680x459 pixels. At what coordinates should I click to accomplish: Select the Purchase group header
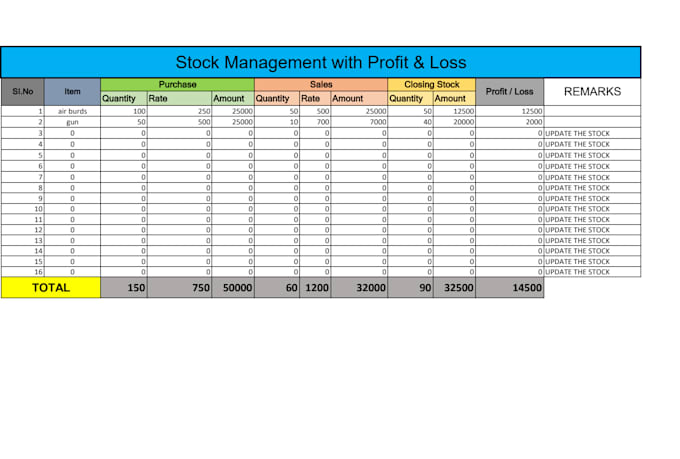point(177,85)
